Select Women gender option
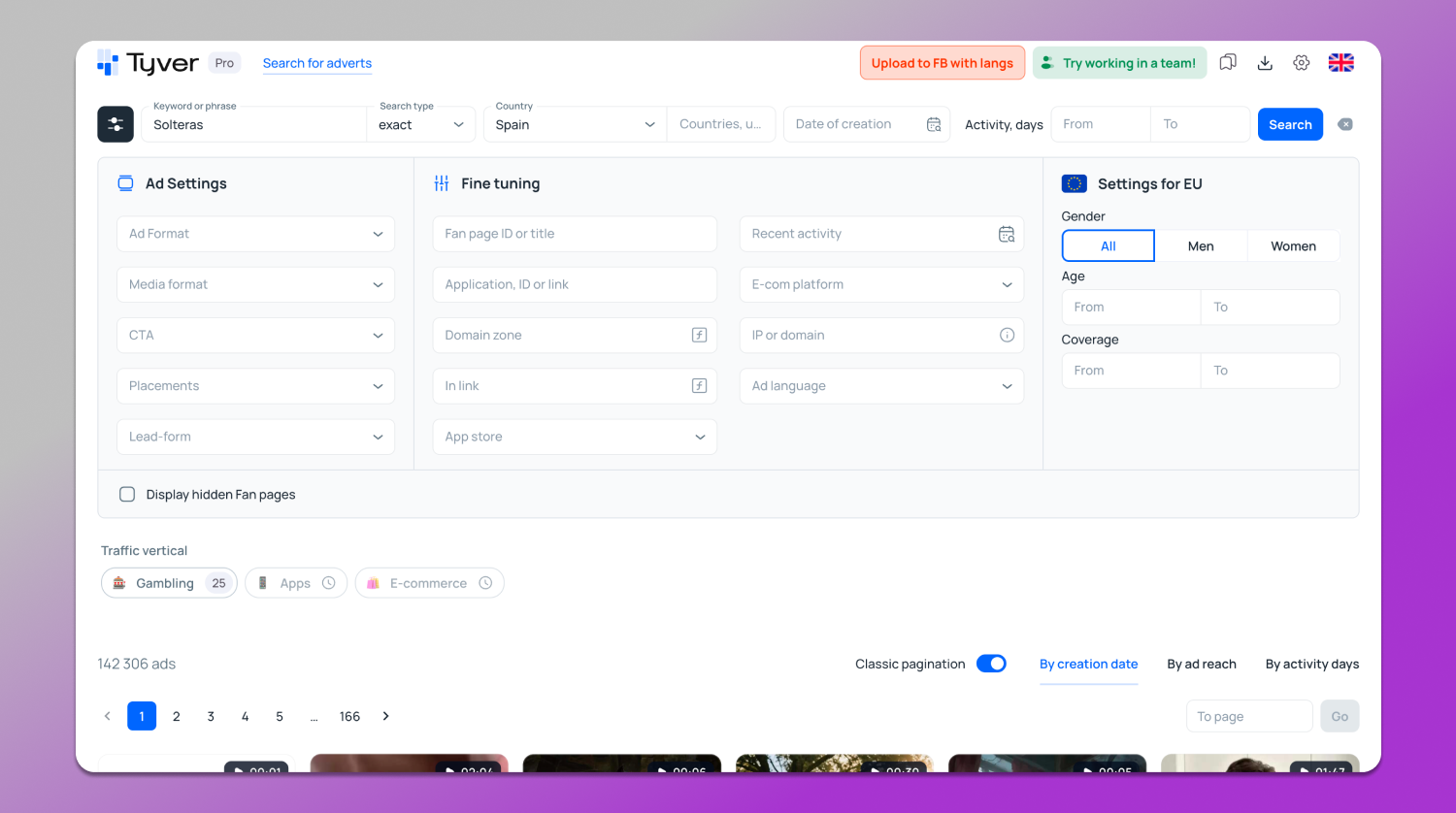1456x813 pixels. point(1293,246)
